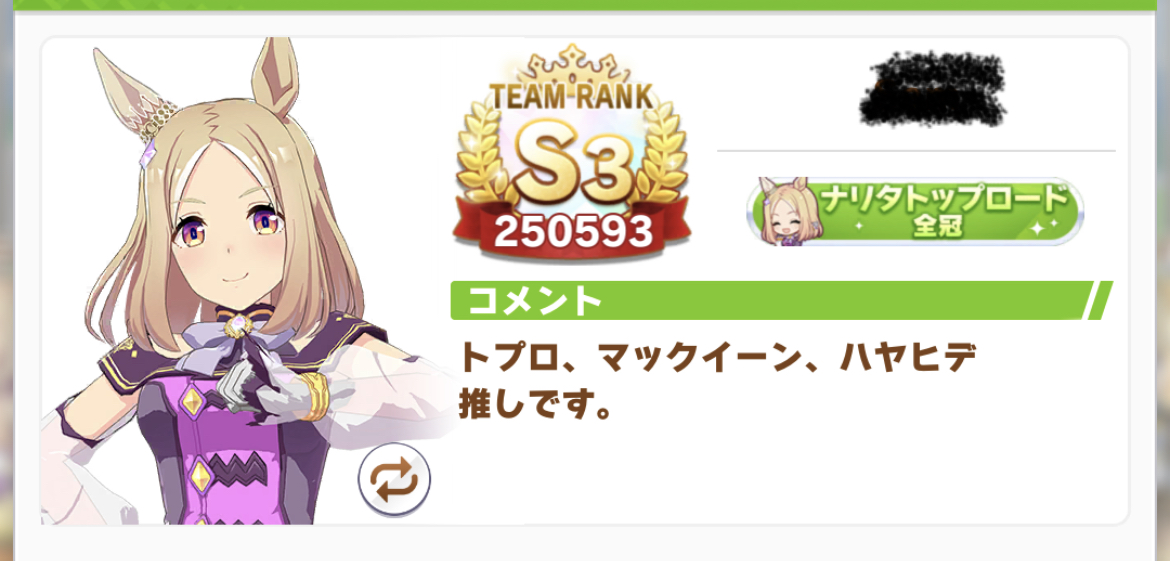This screenshot has height=561, width=1170.
Task: Select the red ribbon showing 250593 score
Action: click(572, 232)
